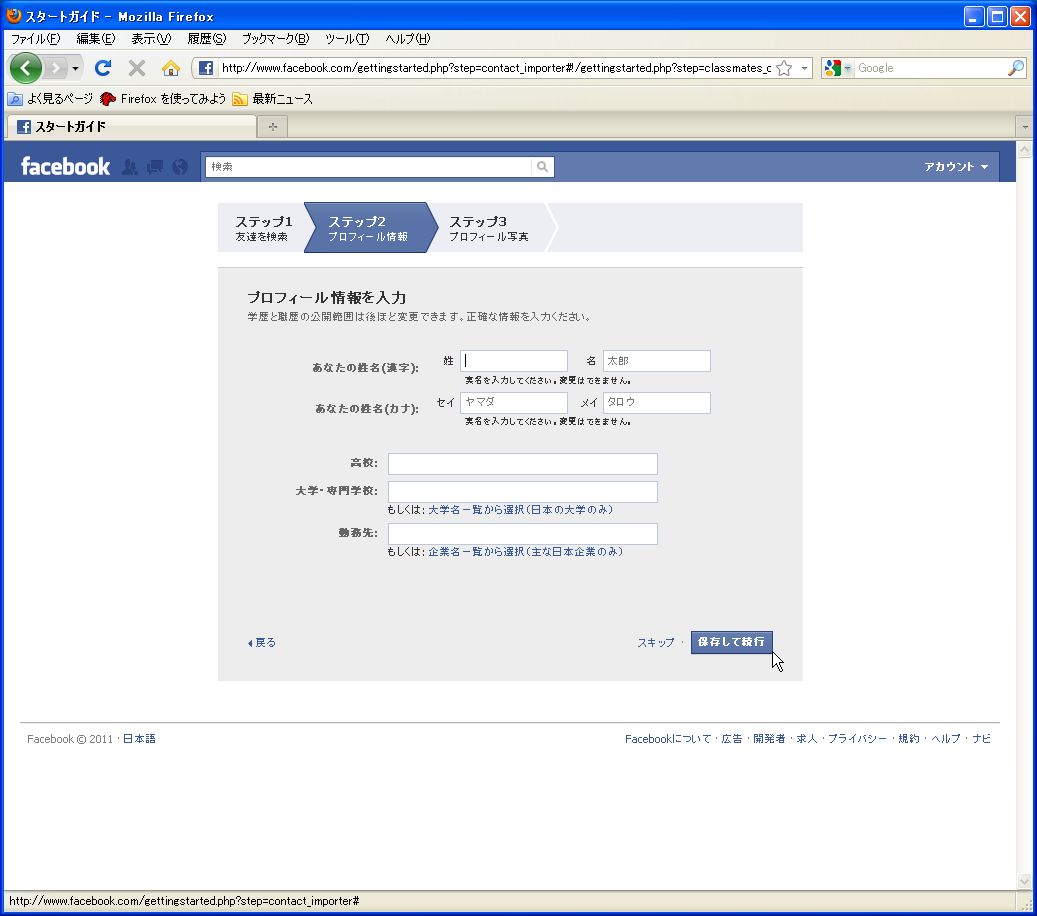The width and height of the screenshot is (1037, 916).
Task: Click the Facebook search magnifier button
Action: pos(542,167)
